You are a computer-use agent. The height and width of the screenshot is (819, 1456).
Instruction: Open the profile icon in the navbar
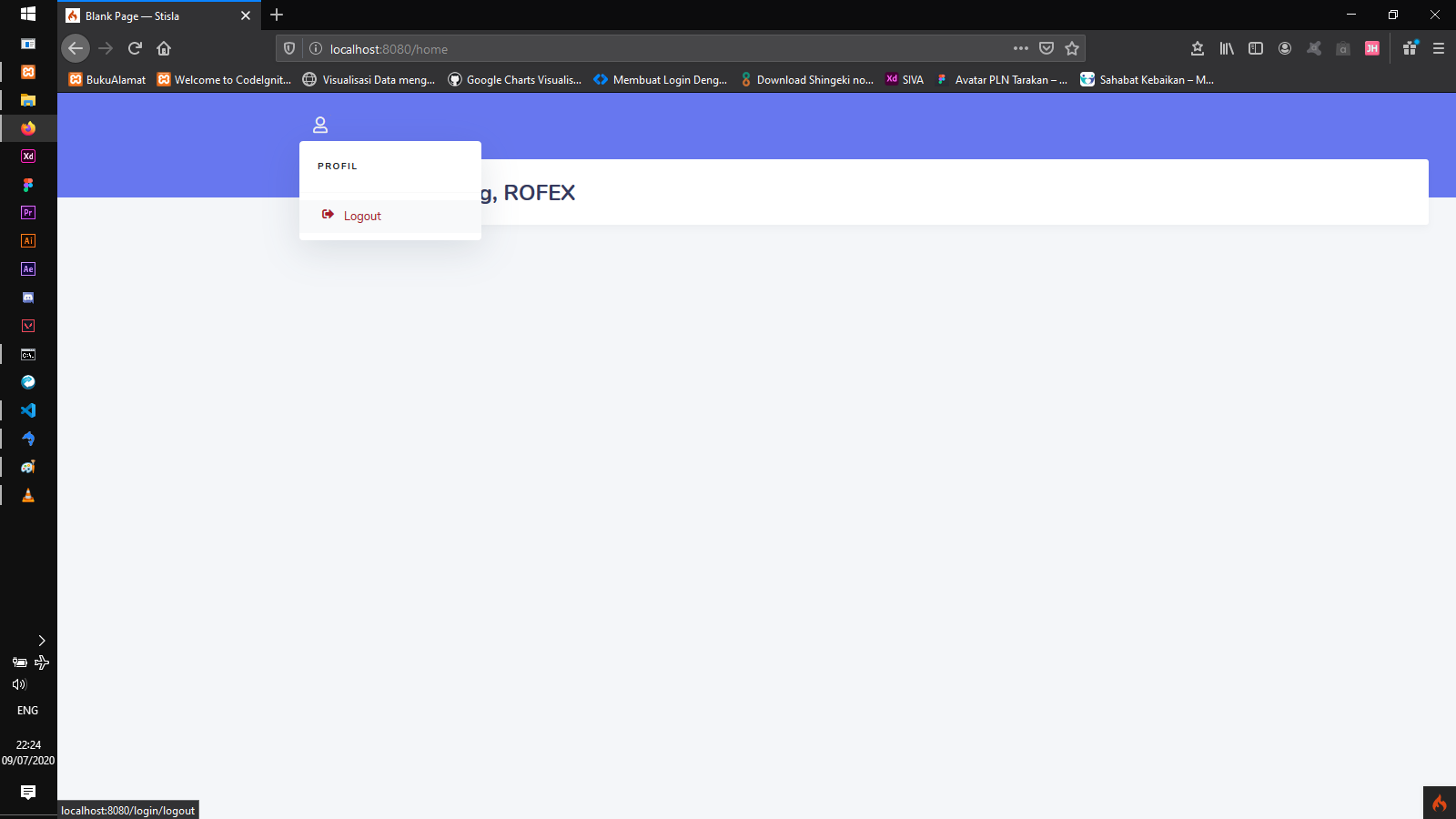[x=319, y=124]
